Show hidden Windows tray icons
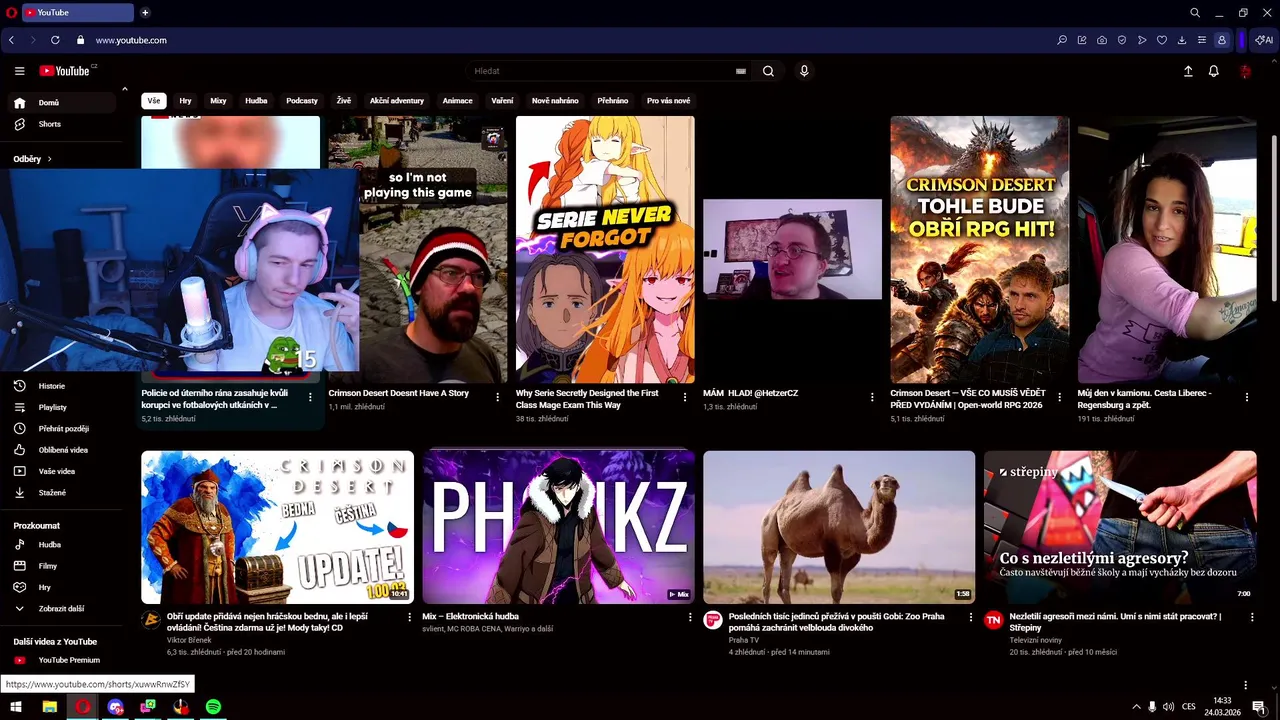 pyautogui.click(x=1136, y=707)
